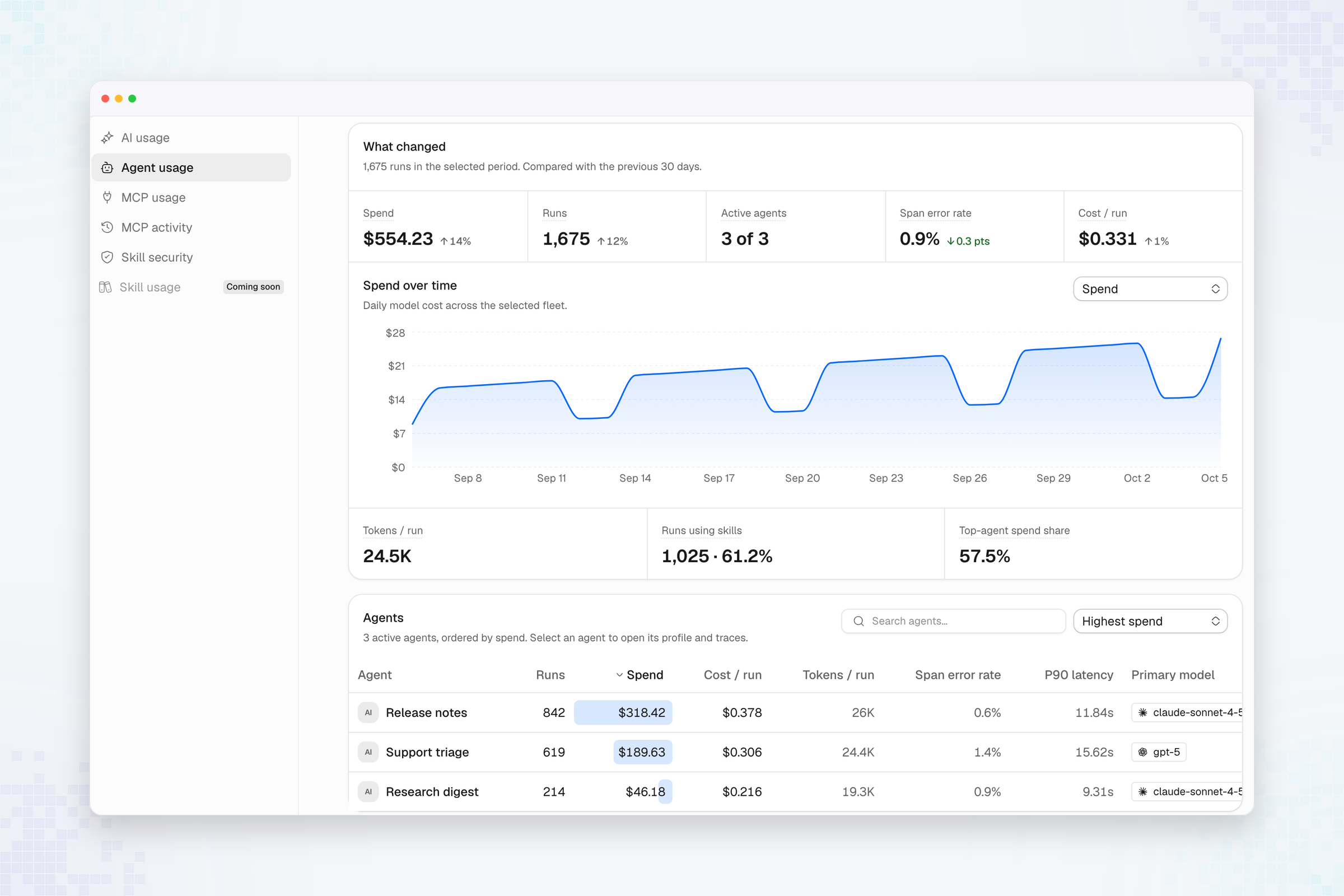Click the Skill usage sidebar item
This screenshot has width=1344, height=896.
click(192, 287)
